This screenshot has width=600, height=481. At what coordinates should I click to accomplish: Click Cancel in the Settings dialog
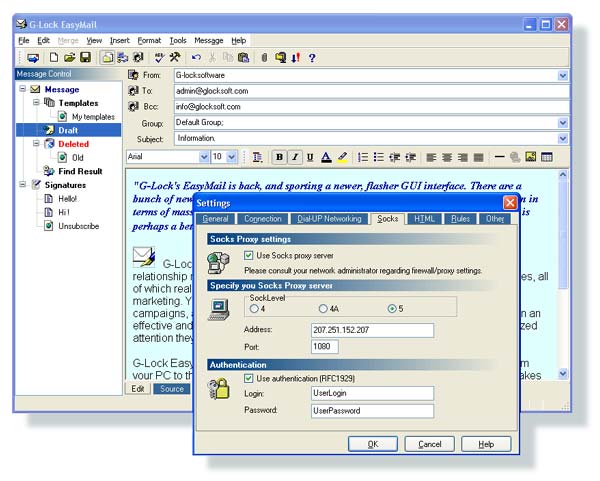coord(429,444)
